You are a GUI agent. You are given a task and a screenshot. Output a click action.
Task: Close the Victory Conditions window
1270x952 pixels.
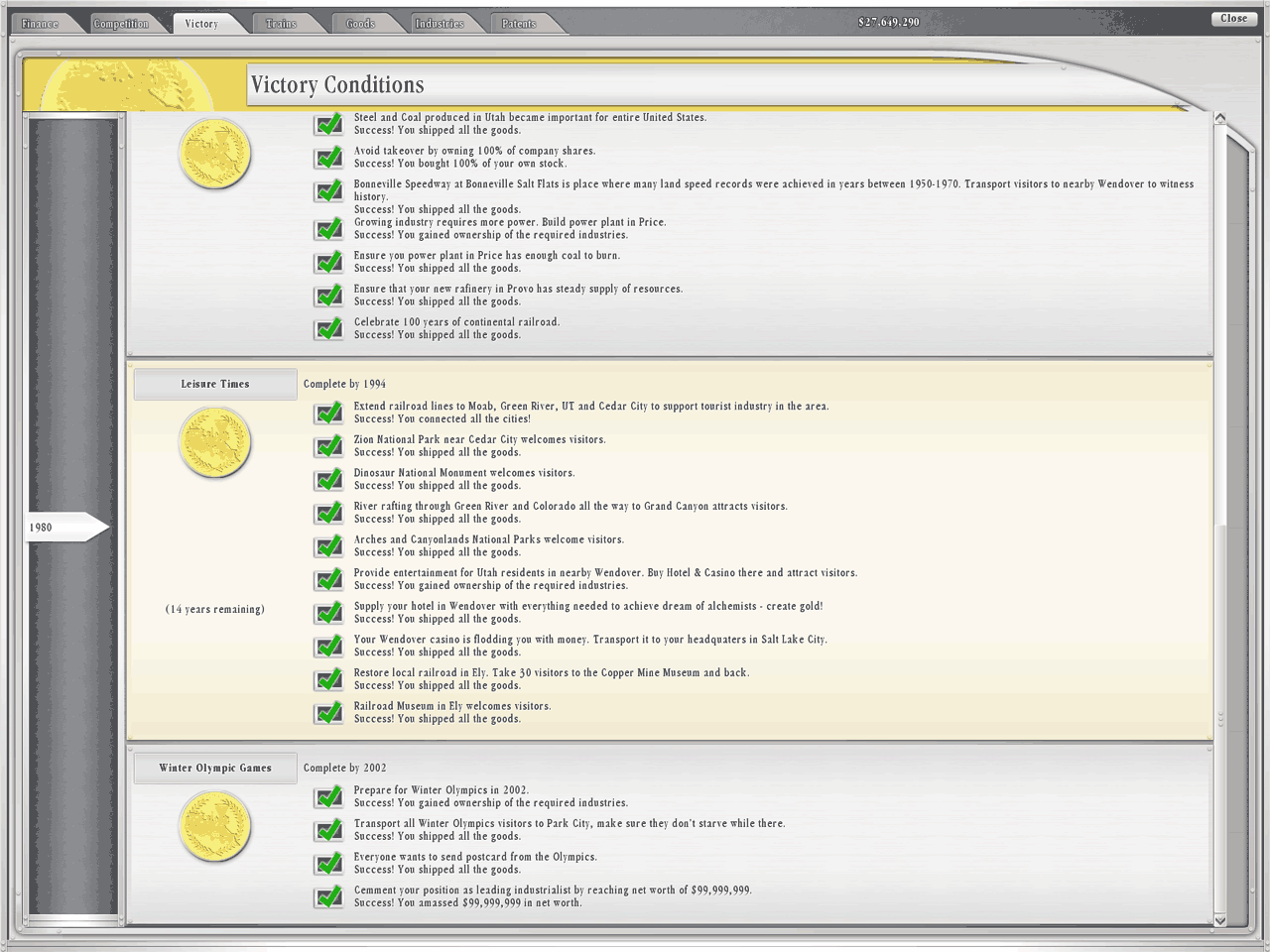click(1233, 19)
